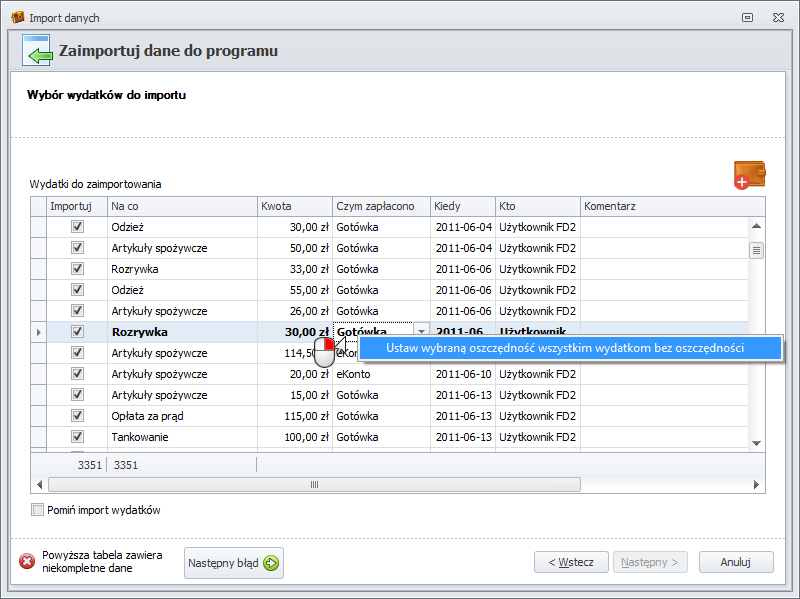Open the Gotówka dropdown in selected row
Viewport: 800px width, 599px height.
pos(421,332)
